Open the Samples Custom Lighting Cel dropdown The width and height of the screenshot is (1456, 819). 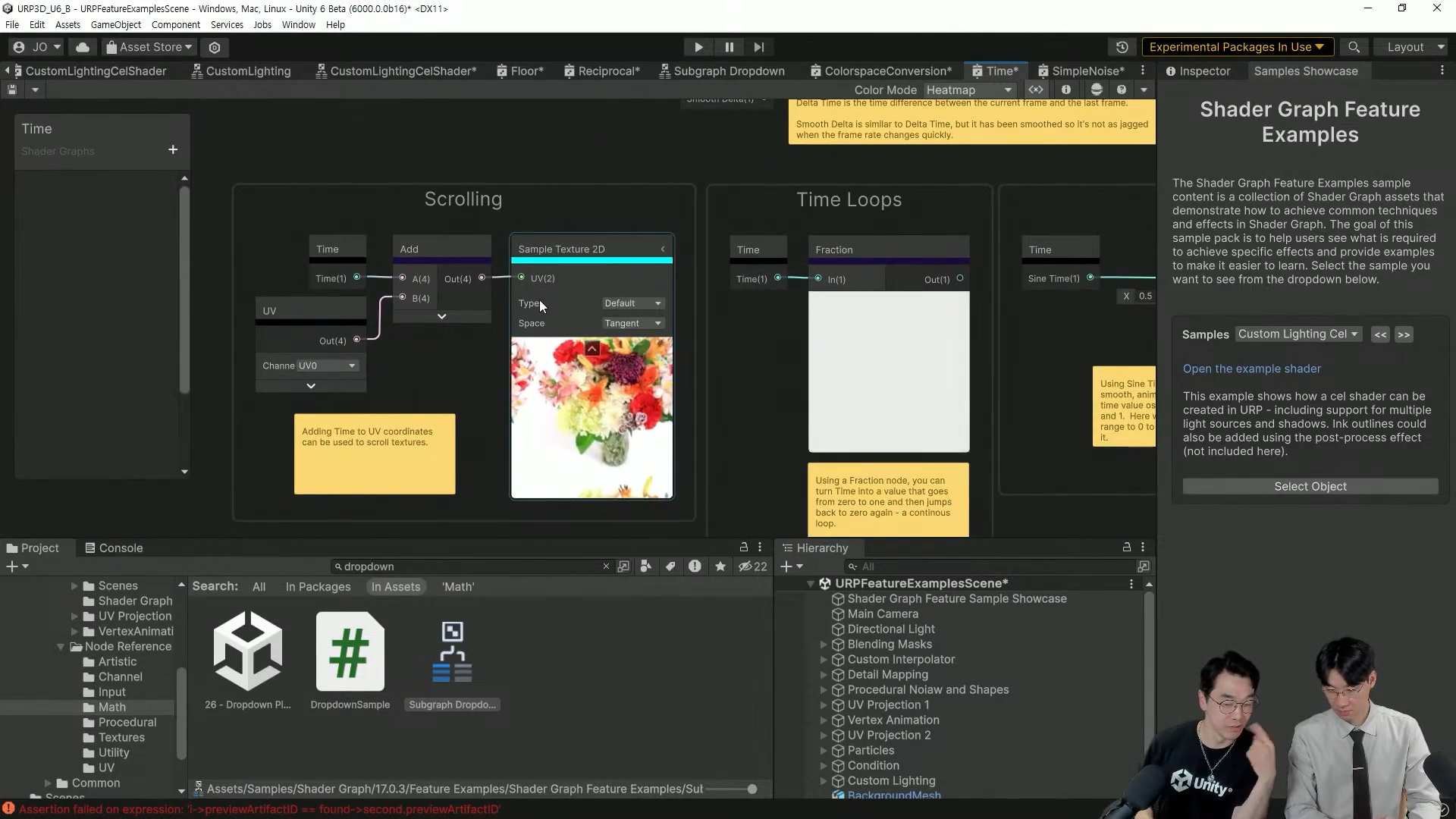click(x=1297, y=334)
